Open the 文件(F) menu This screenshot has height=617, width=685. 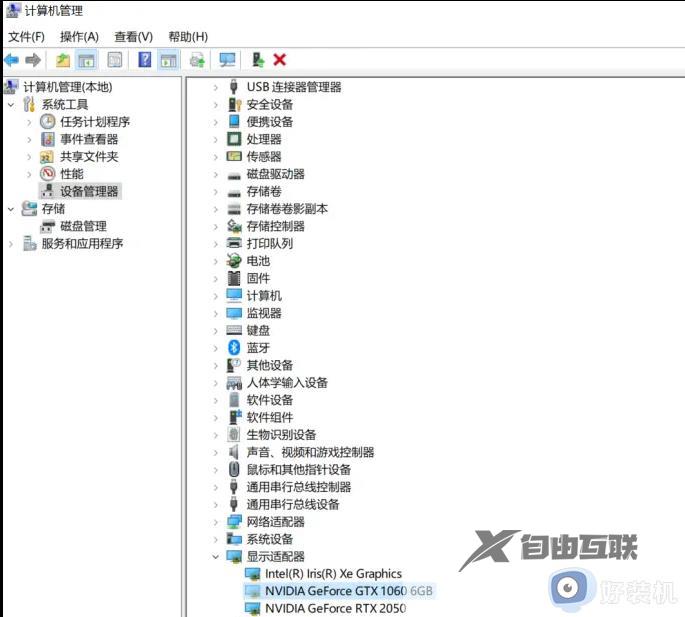(x=26, y=37)
